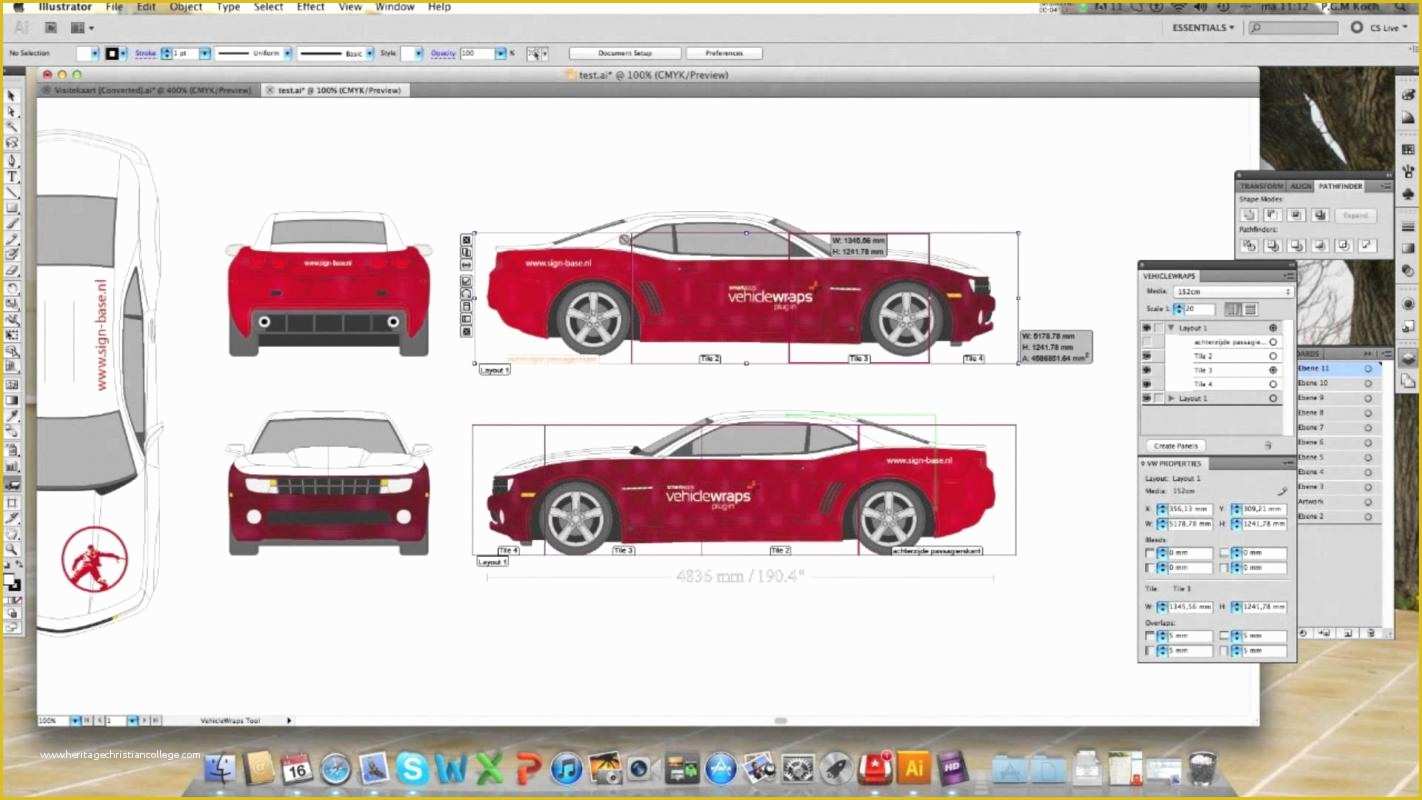The height and width of the screenshot is (800, 1422).
Task: Click the wrench icon in VW Properties
Action: tap(1283, 492)
